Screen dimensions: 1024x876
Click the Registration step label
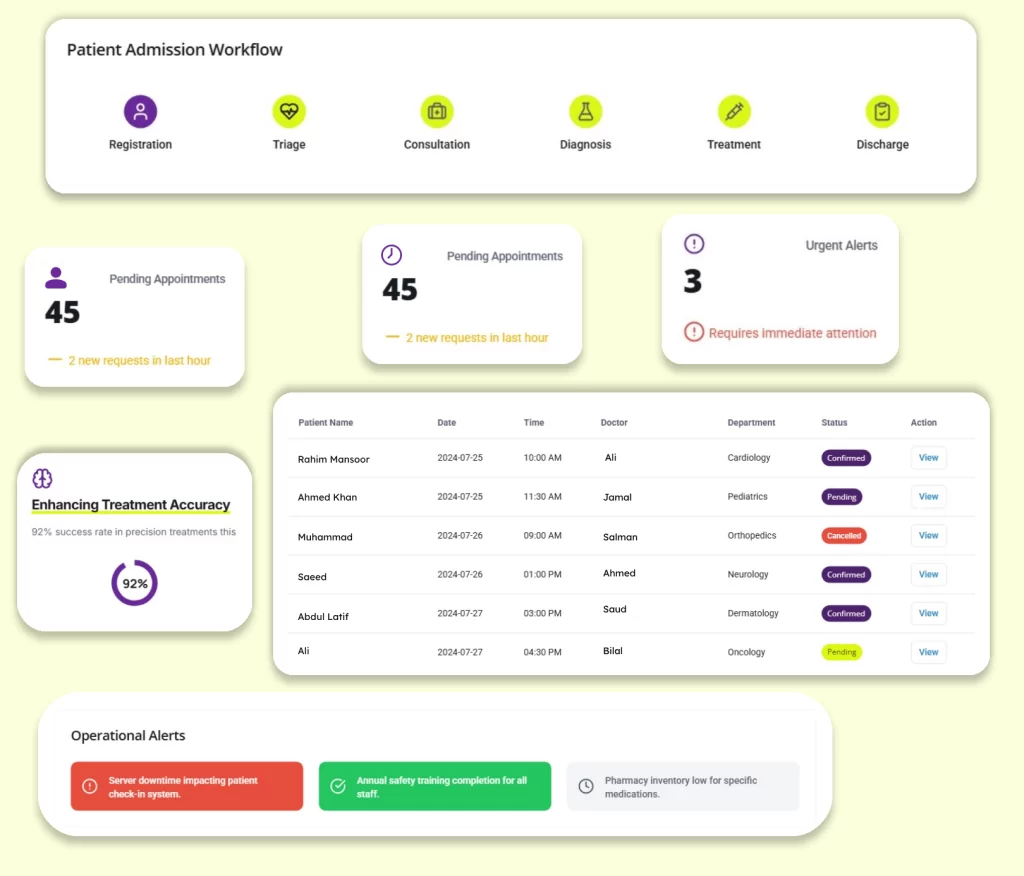tap(140, 144)
